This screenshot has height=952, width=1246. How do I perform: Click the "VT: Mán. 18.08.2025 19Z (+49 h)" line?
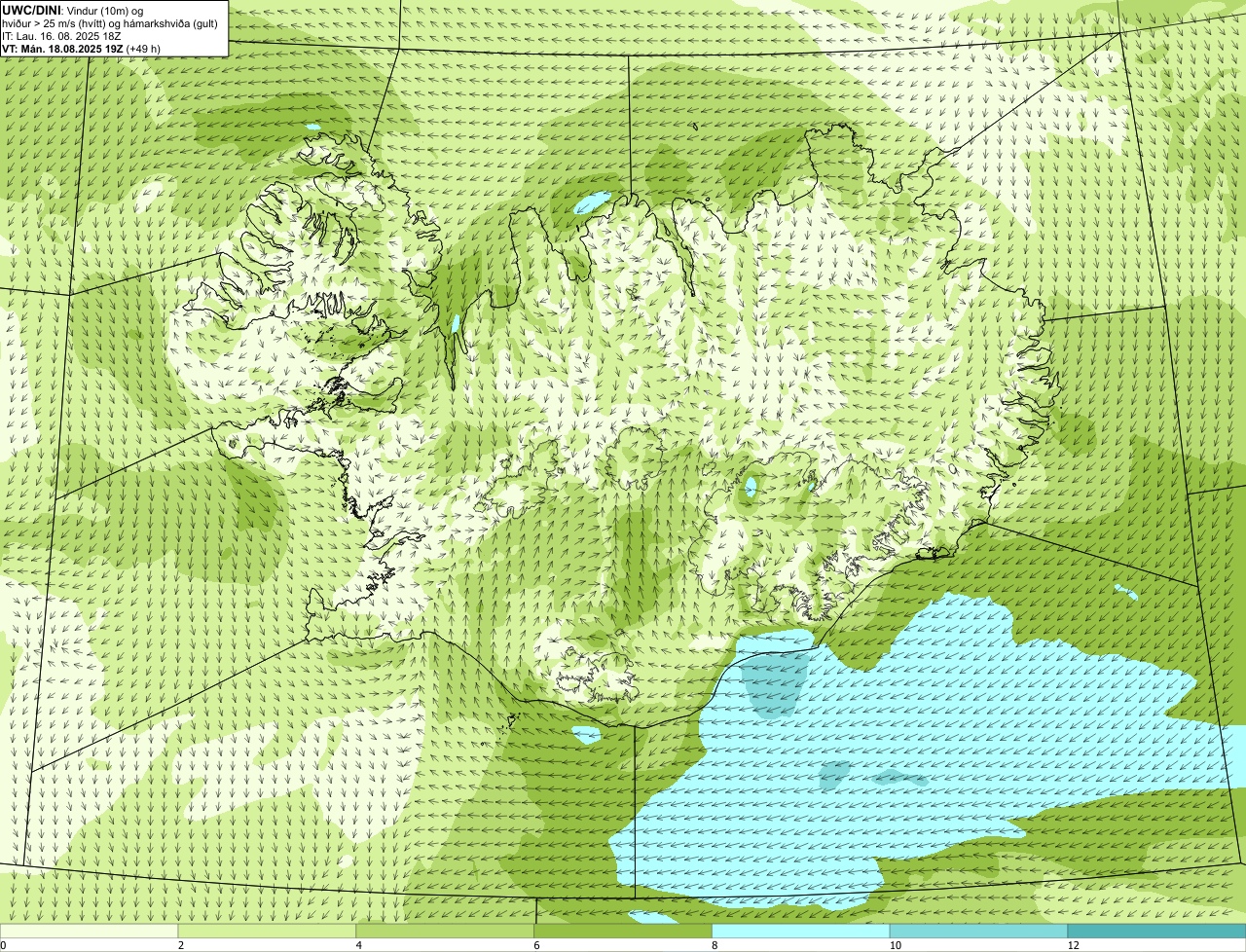click(82, 49)
